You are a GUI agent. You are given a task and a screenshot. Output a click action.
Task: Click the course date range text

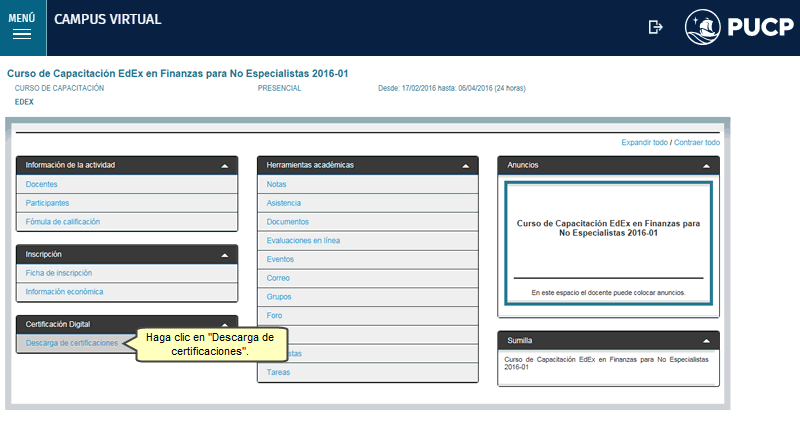[452, 88]
